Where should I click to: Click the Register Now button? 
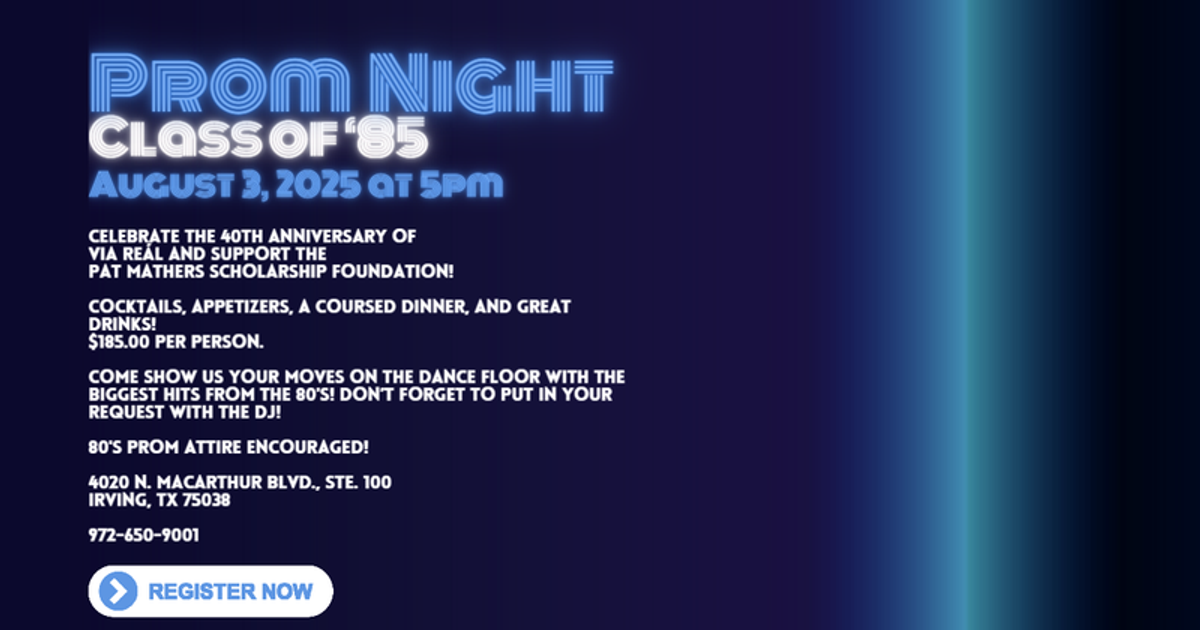229,591
